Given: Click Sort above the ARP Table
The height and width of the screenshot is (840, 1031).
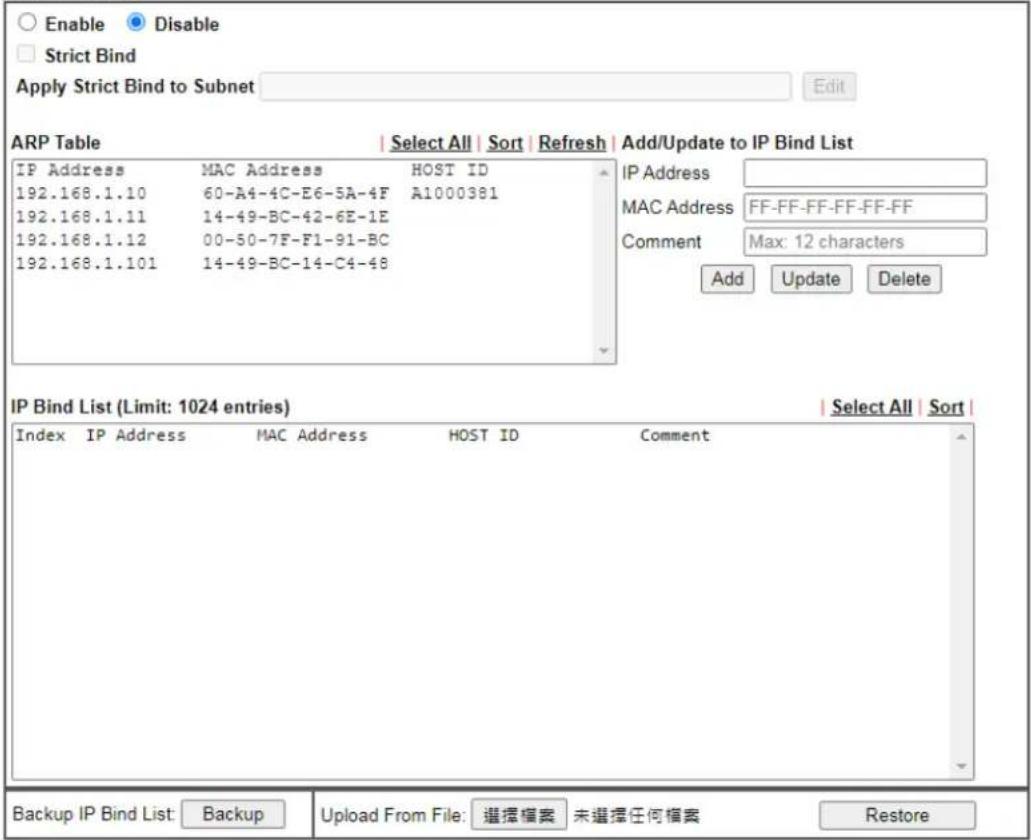Looking at the screenshot, I should point(505,143).
